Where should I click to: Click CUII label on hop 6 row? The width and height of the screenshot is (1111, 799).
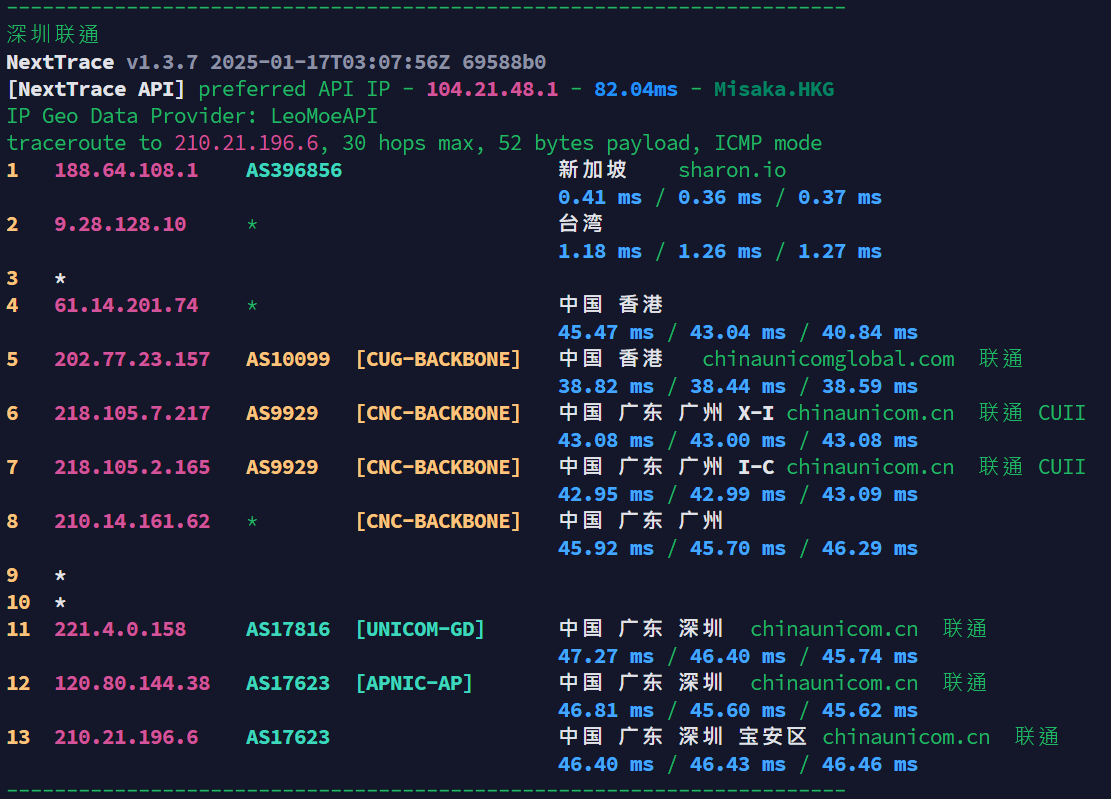click(x=1062, y=413)
